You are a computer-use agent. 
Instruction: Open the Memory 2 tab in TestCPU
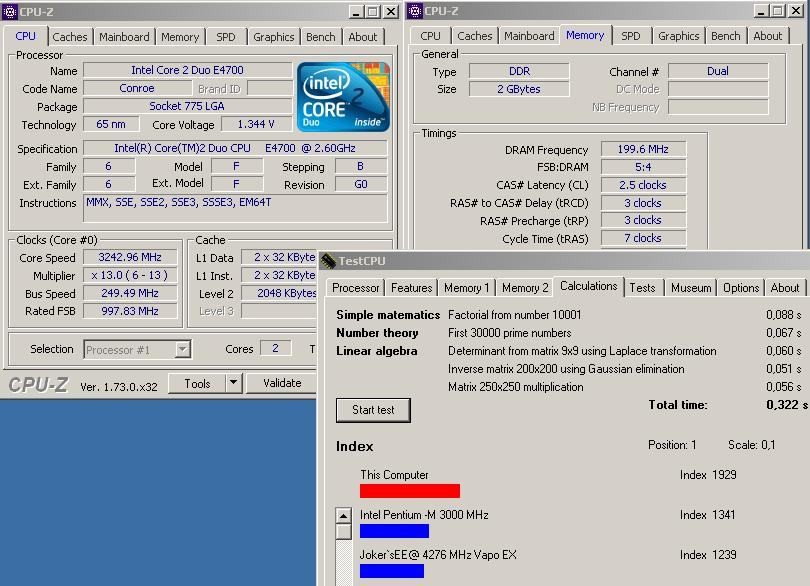click(x=525, y=288)
